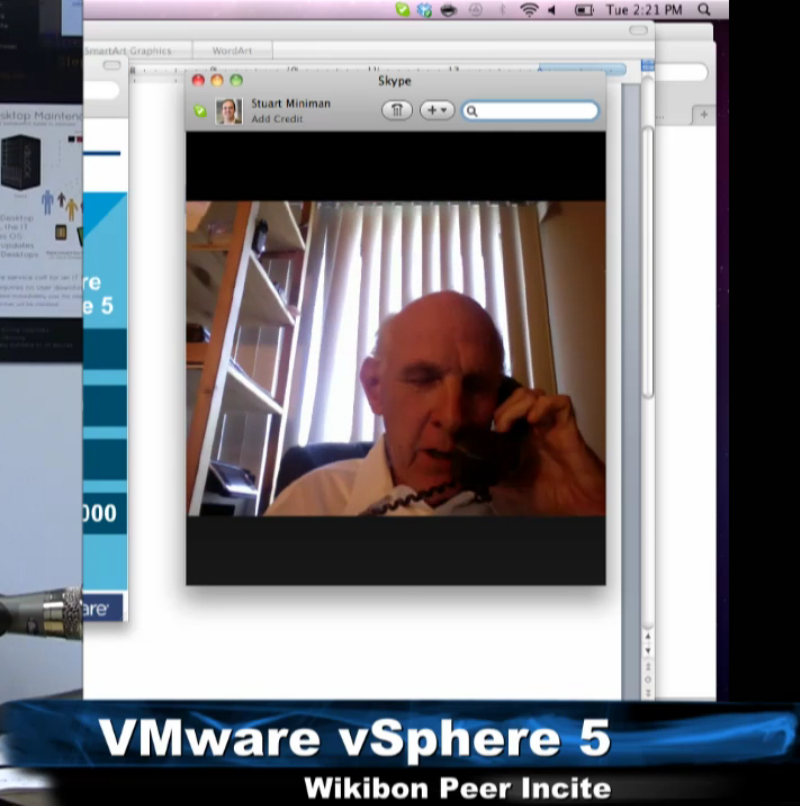This screenshot has height=806, width=800.
Task: Click the Wi-Fi icon in menu bar
Action: (528, 10)
